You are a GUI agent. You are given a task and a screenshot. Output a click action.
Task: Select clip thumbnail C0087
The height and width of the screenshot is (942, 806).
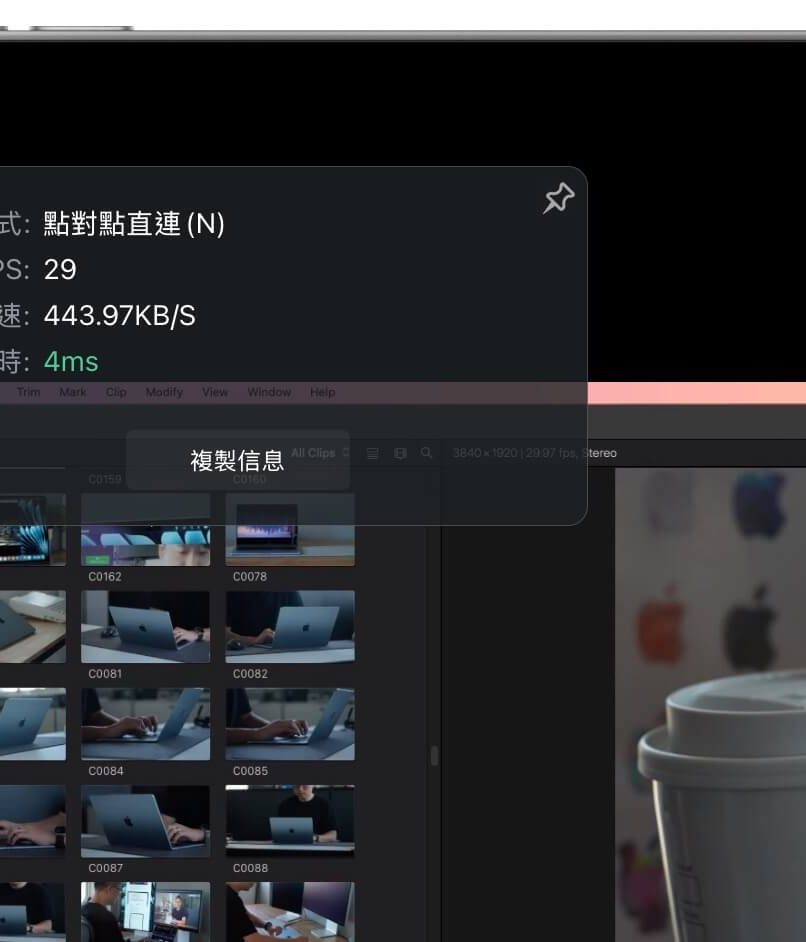tap(145, 820)
